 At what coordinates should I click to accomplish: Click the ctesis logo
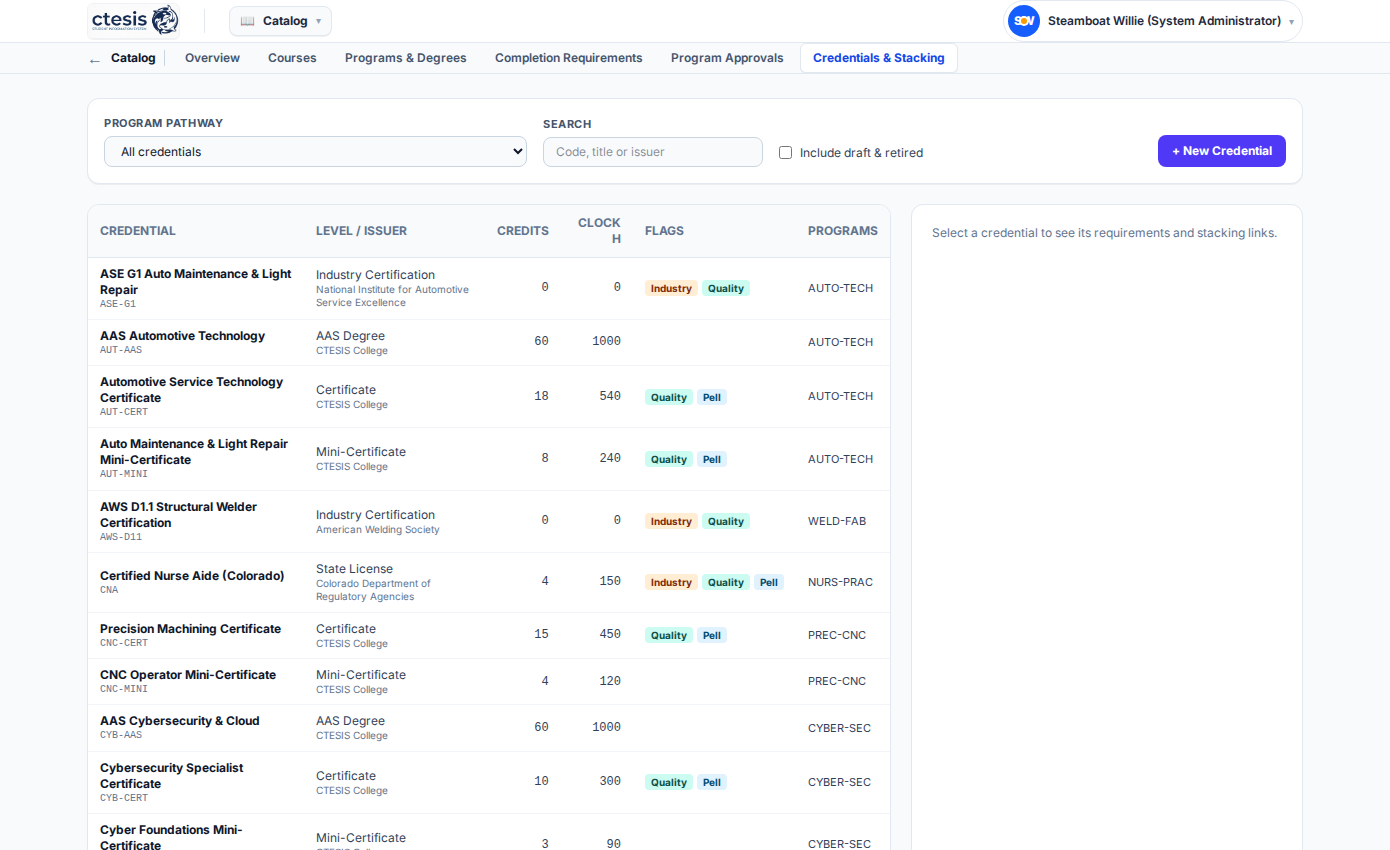(134, 20)
